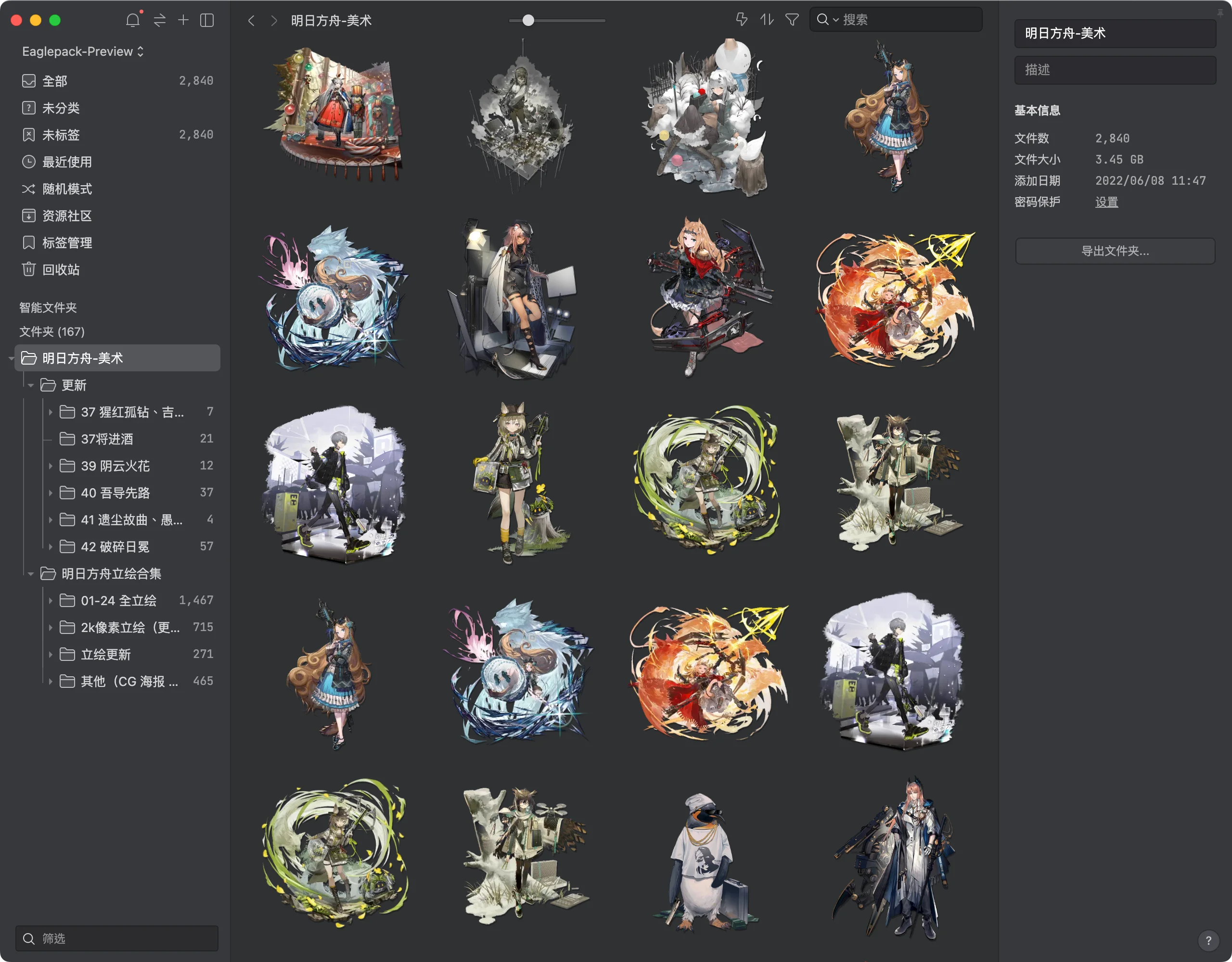Toggle the sidebar layout icon

[207, 20]
